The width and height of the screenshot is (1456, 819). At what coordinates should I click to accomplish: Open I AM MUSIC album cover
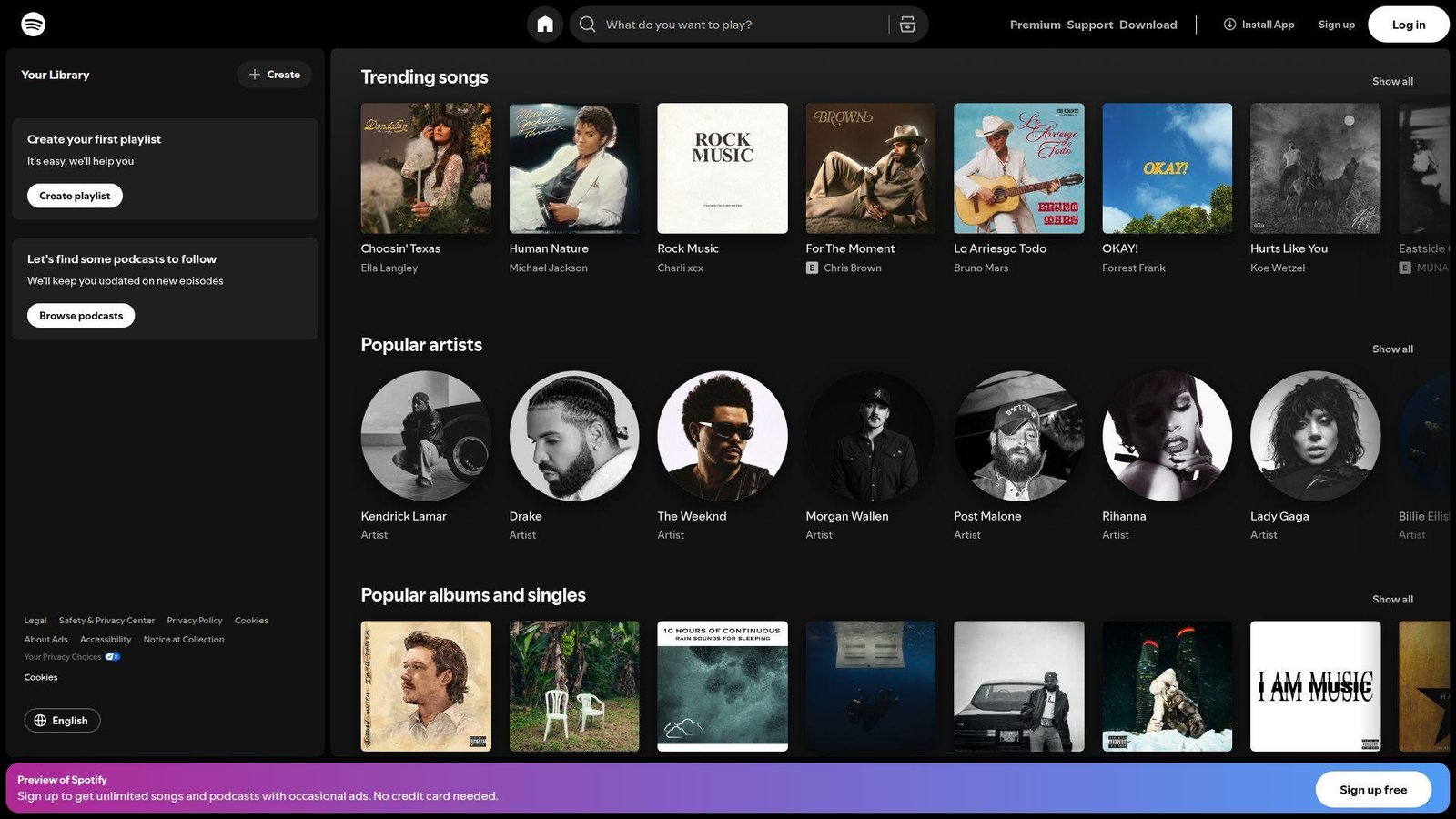click(1316, 686)
